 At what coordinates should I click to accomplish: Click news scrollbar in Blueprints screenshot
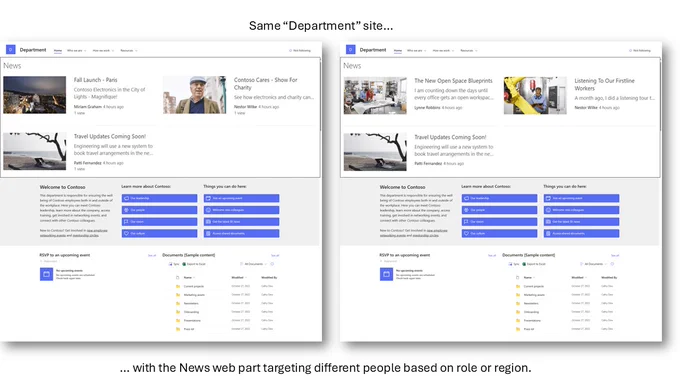[660, 95]
